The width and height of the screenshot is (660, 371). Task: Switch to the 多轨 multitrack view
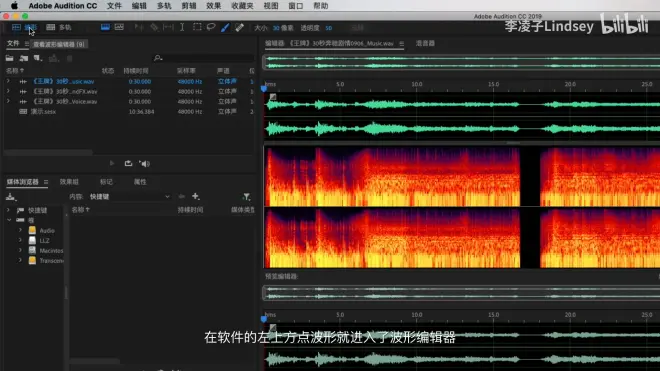coord(59,27)
